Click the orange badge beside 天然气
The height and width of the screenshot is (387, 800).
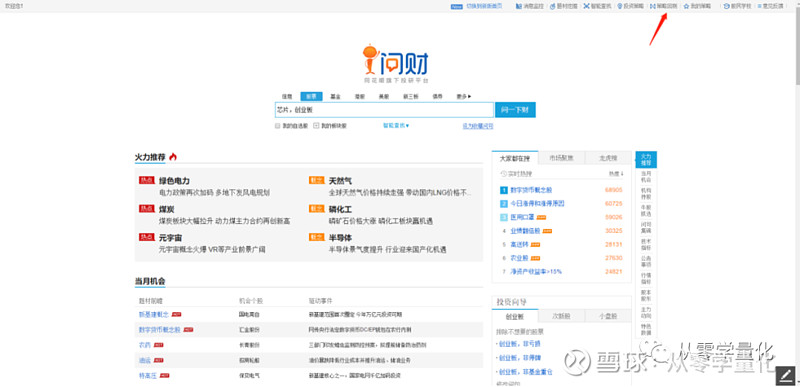tap(316, 180)
